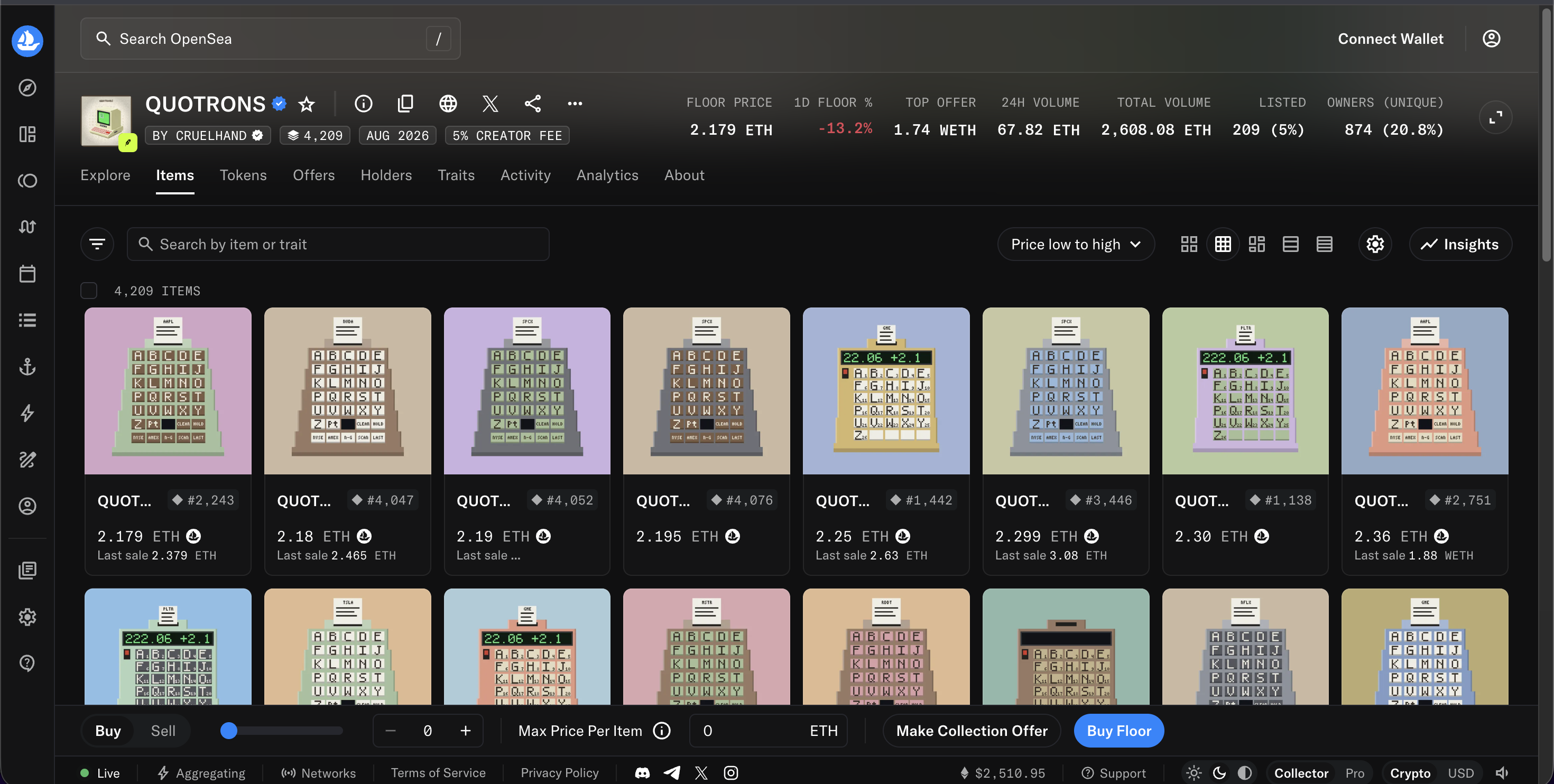Switch to large grid view

pos(1188,244)
